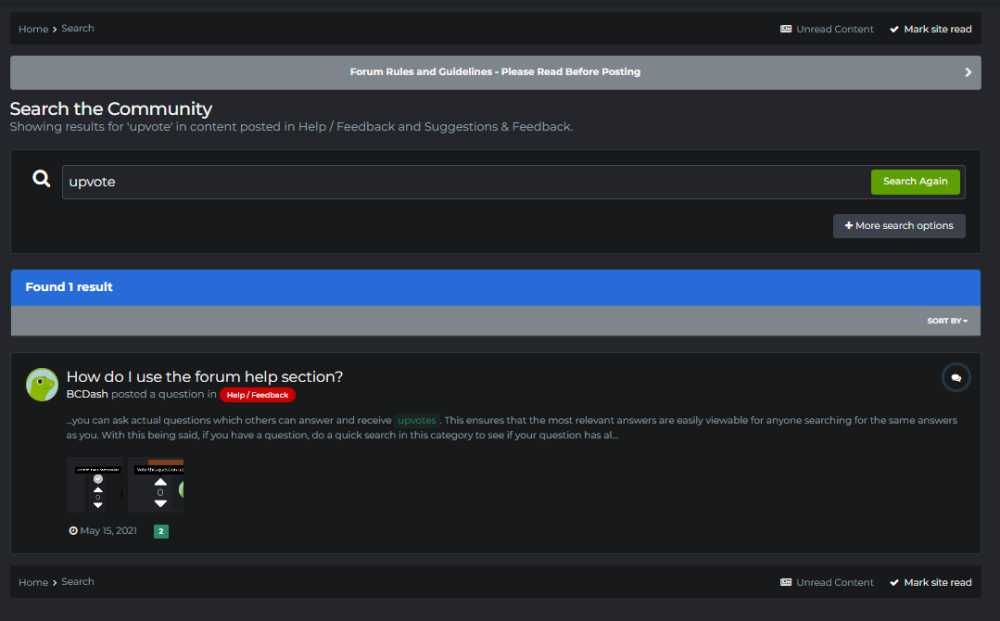Image resolution: width=1000 pixels, height=621 pixels.
Task: Click Mark site read in the footer
Action: 937,582
